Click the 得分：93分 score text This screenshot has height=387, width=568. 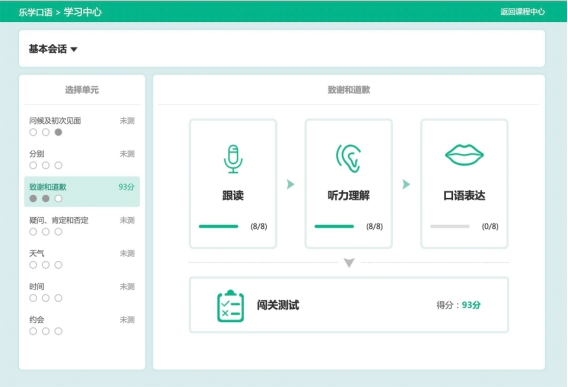(x=458, y=305)
